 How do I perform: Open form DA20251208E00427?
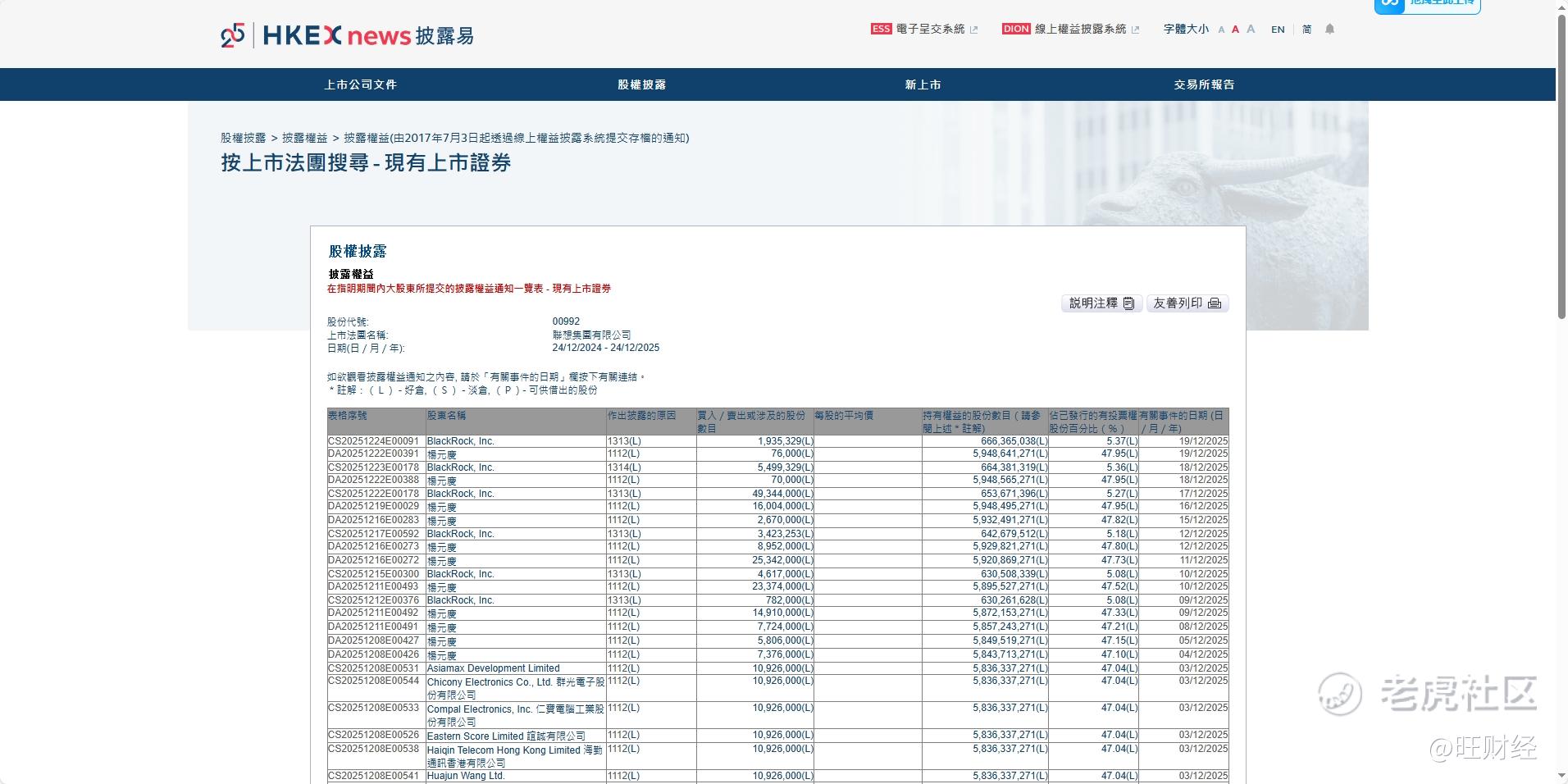tap(373, 640)
